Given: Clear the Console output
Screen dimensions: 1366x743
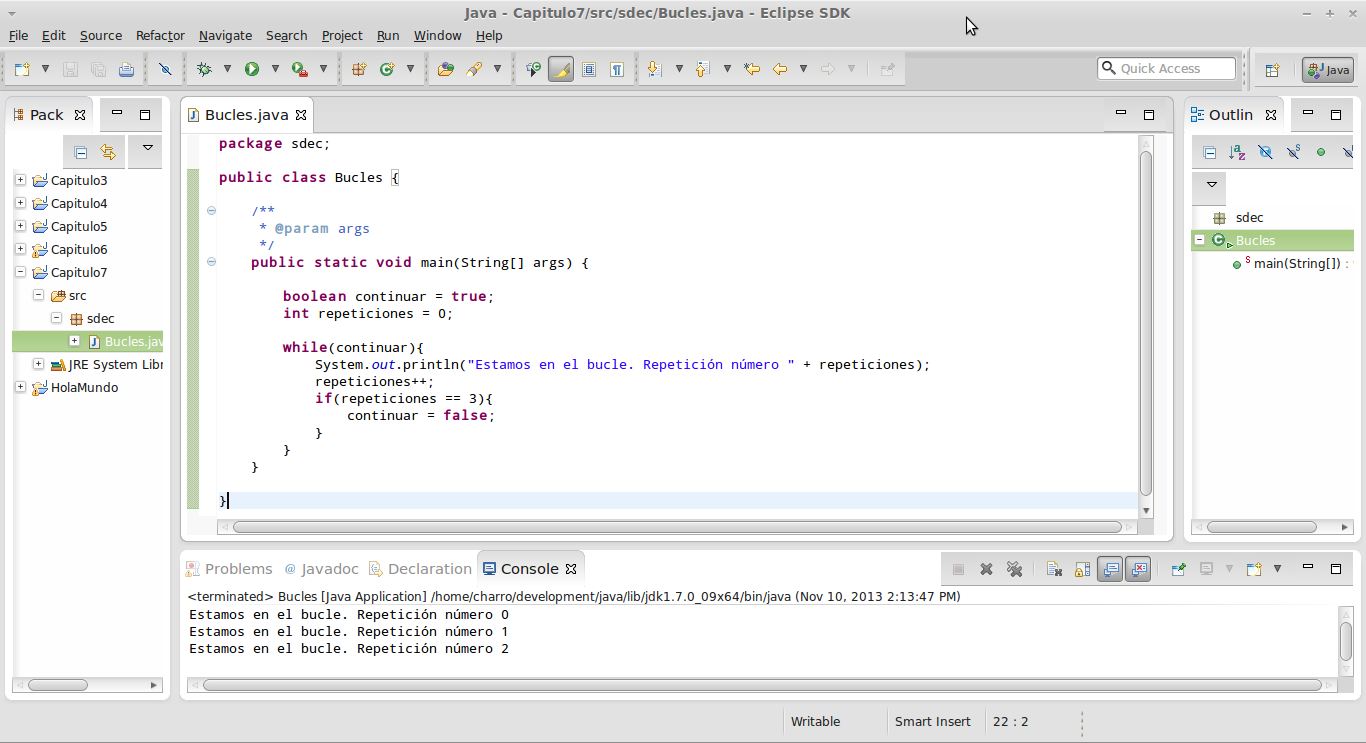Looking at the screenshot, I should [1053, 568].
